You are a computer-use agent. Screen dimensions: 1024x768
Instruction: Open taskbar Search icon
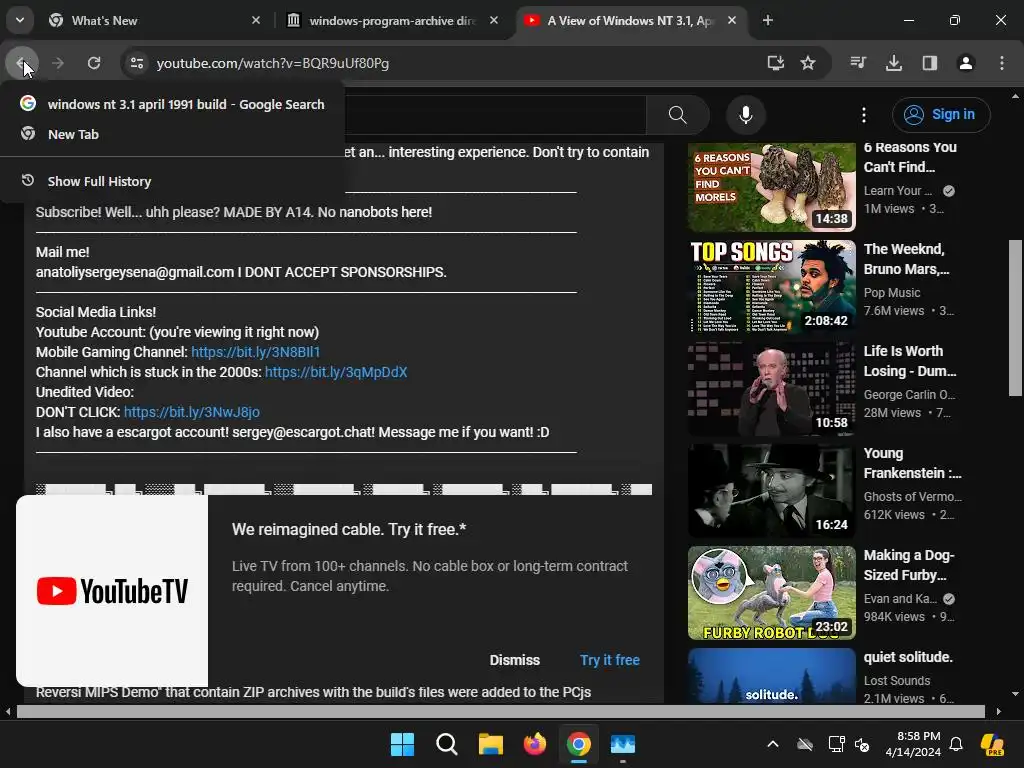447,744
